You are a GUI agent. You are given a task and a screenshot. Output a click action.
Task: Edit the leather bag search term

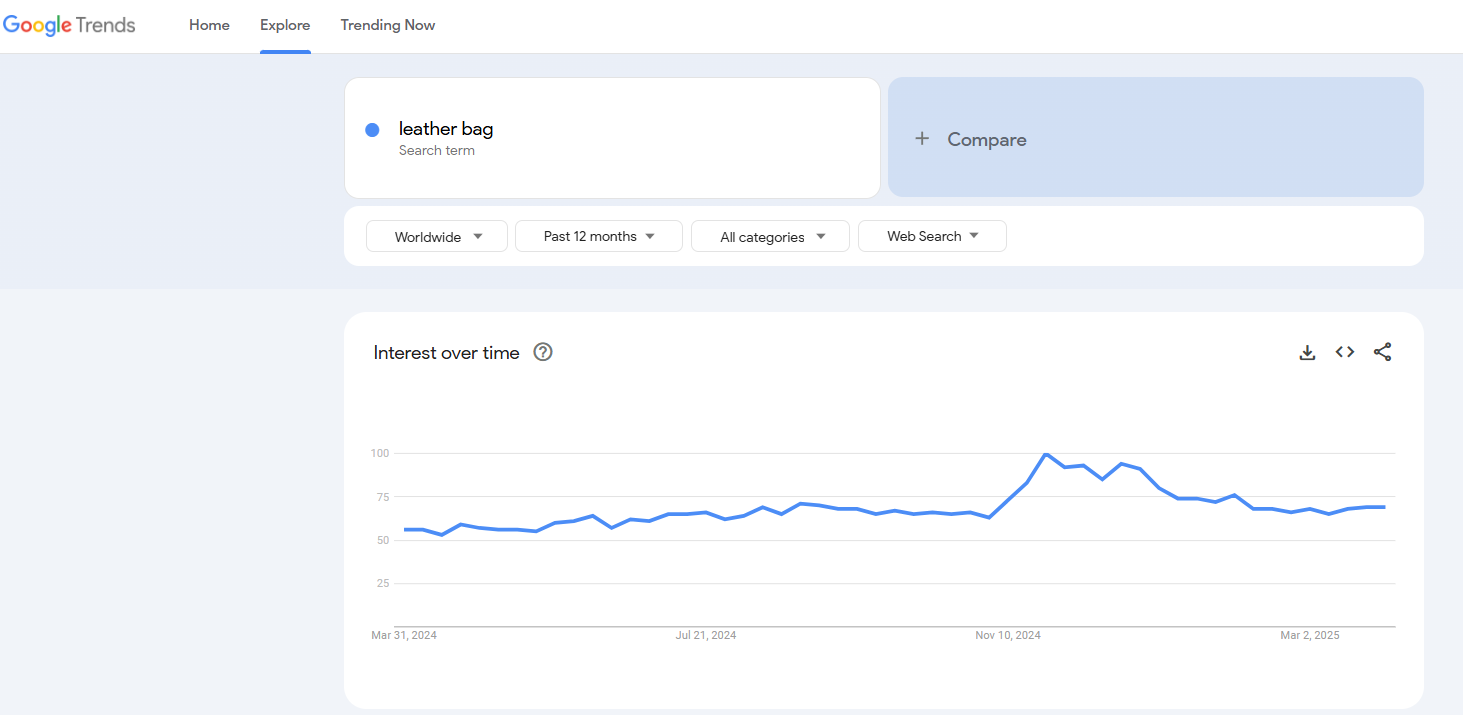446,129
